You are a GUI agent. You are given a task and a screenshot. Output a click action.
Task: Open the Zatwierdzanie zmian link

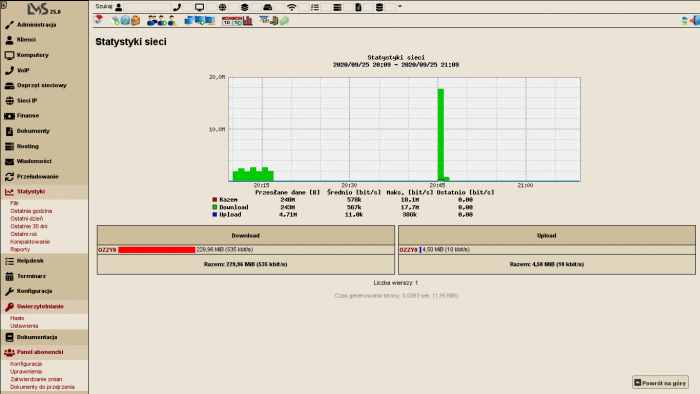click(x=36, y=379)
